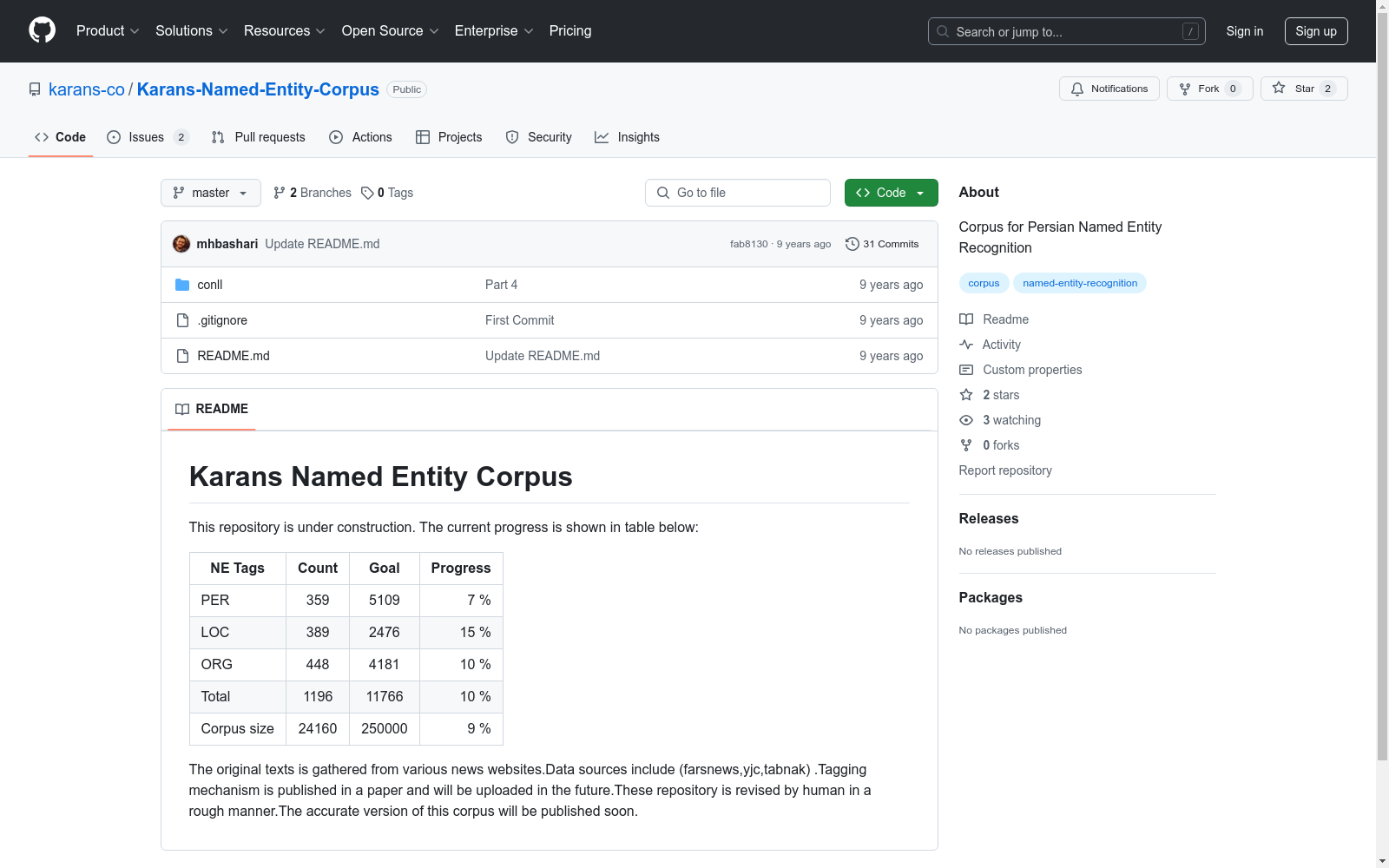Click the search magnifier icon in header
Image resolution: width=1389 pixels, height=868 pixels.
943,31
